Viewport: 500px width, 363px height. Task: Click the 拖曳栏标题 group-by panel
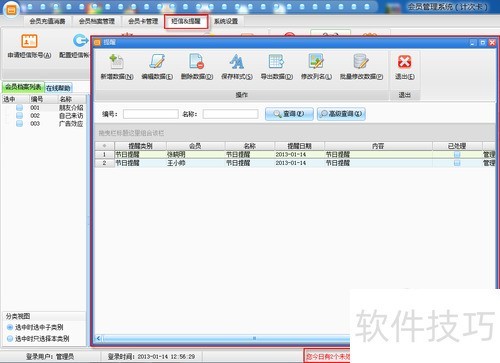point(295,133)
